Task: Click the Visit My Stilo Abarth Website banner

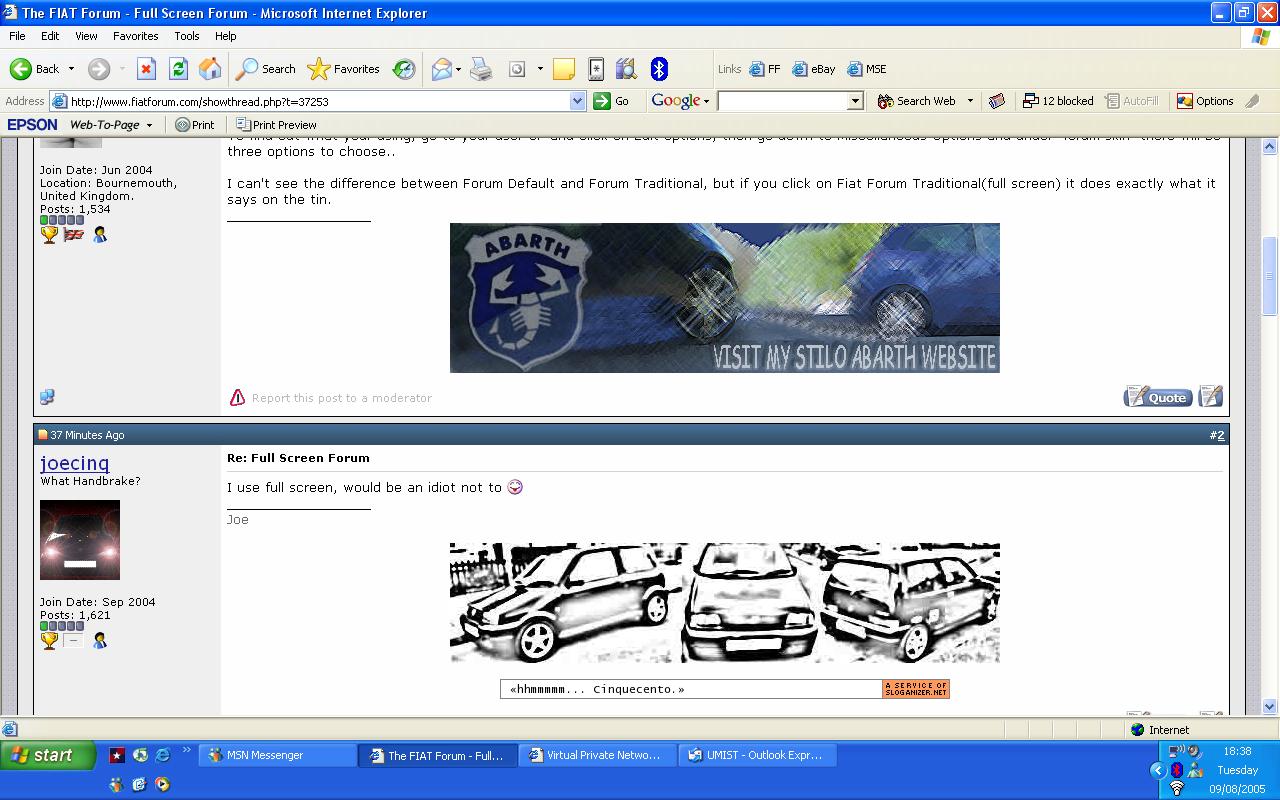Action: point(725,298)
